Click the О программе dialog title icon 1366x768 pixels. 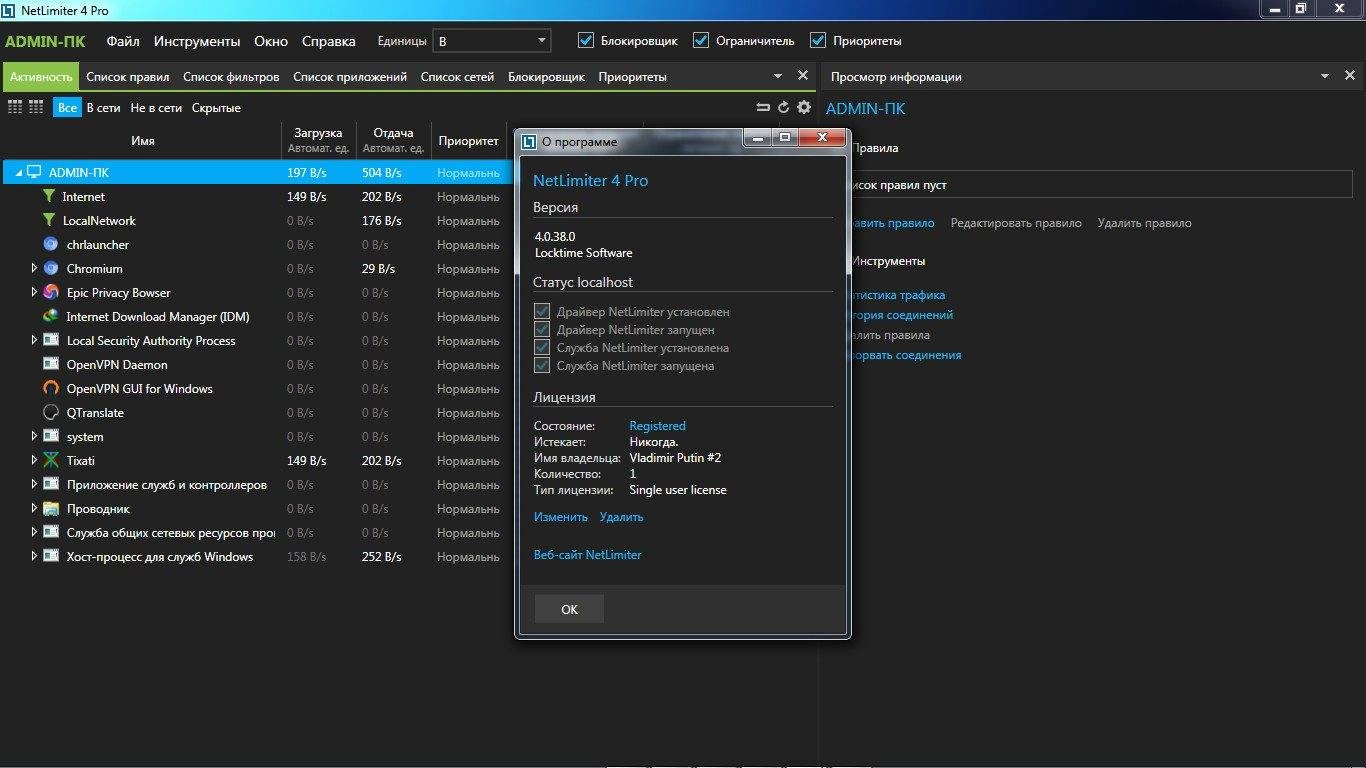530,141
